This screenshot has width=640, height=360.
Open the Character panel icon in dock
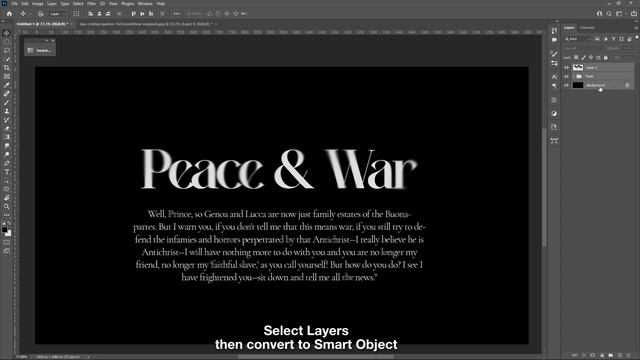tap(554, 77)
